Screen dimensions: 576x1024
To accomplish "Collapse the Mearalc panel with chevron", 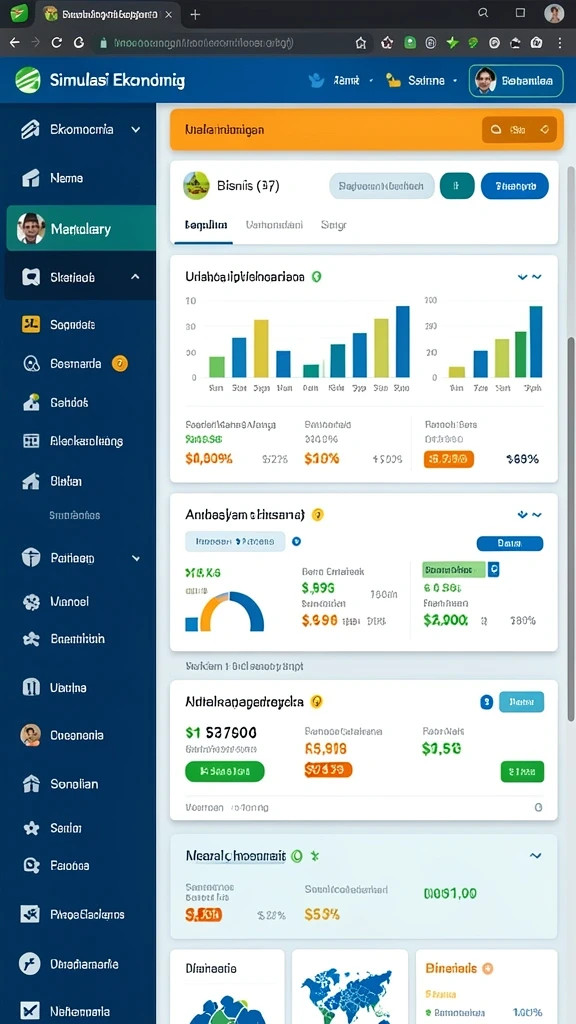I will coord(536,856).
